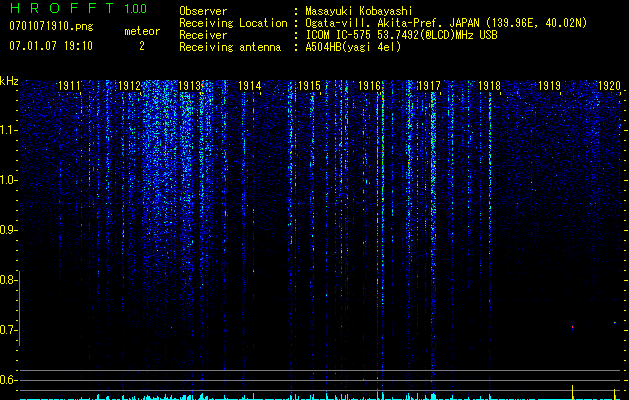Click the 1920 time marker
The image size is (629, 400).
pyautogui.click(x=609, y=86)
